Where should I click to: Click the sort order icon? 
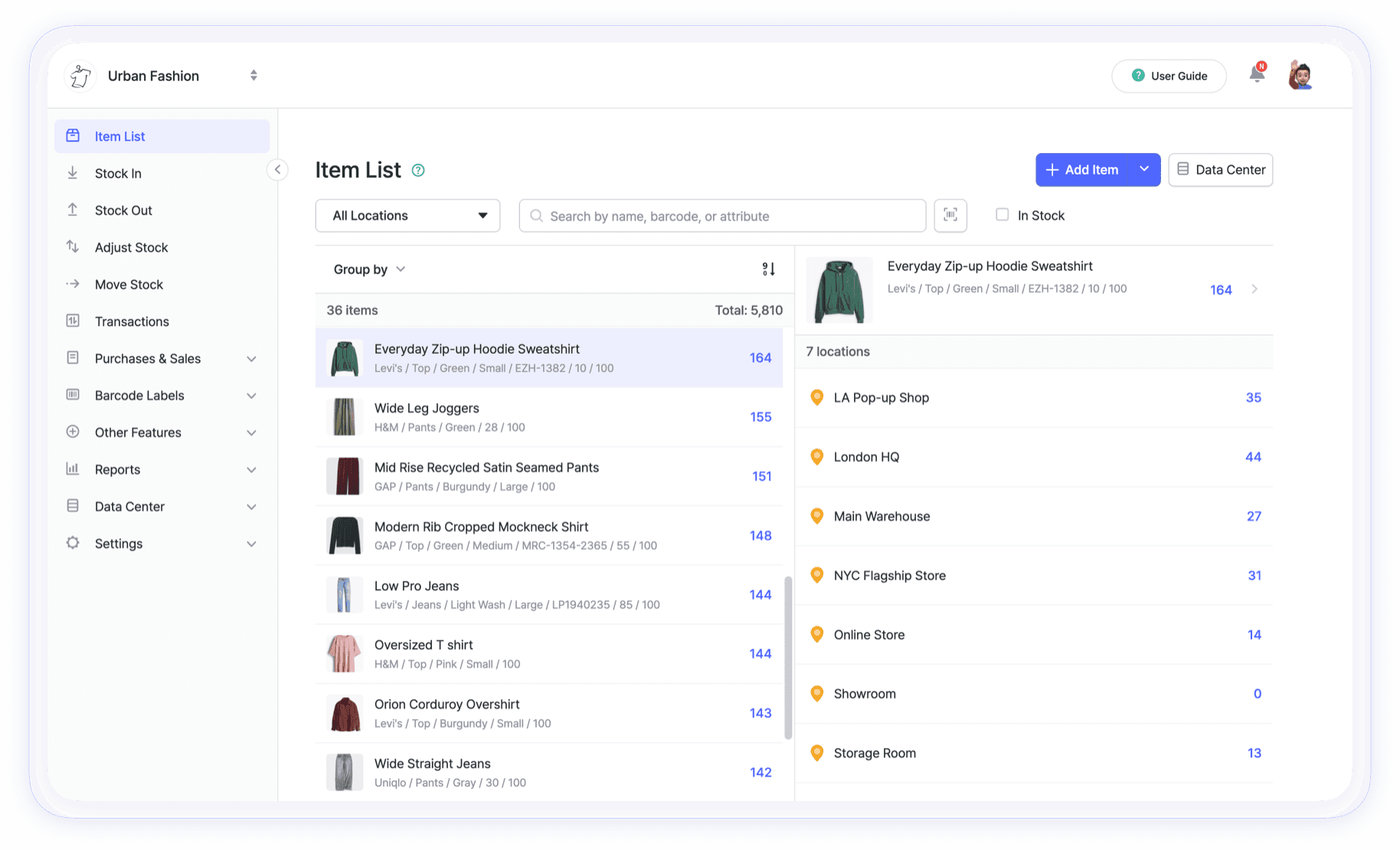pos(769,269)
